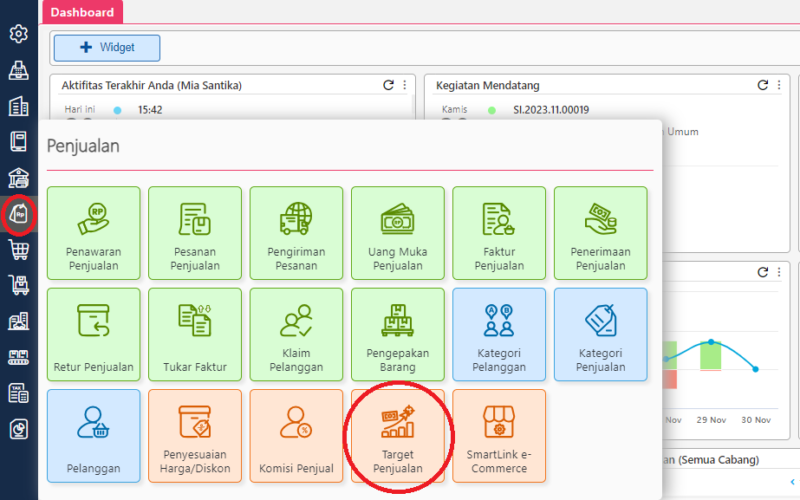The image size is (800, 500).
Task: Open Target Penjualan module
Action: coord(398,437)
